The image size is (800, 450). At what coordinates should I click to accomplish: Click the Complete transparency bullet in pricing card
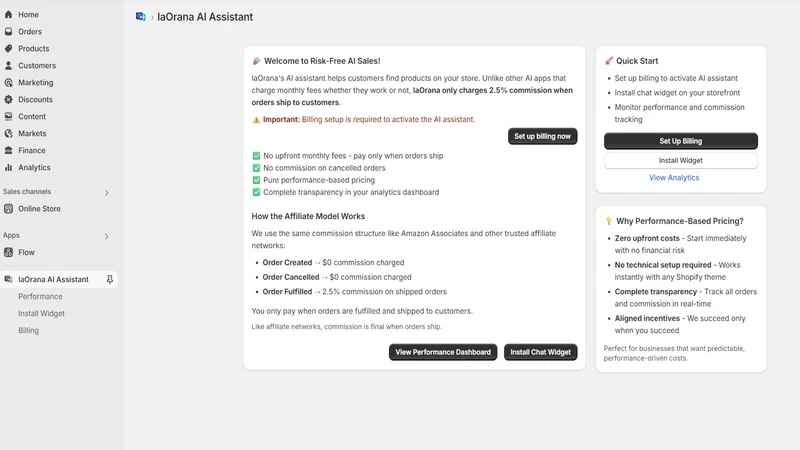[686, 297]
